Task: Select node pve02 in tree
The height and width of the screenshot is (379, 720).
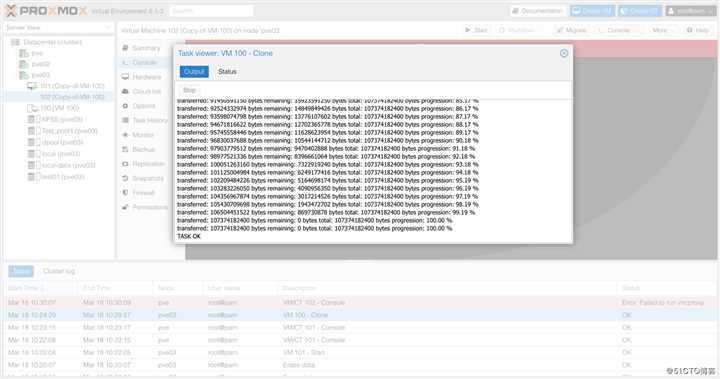Action: coord(40,64)
